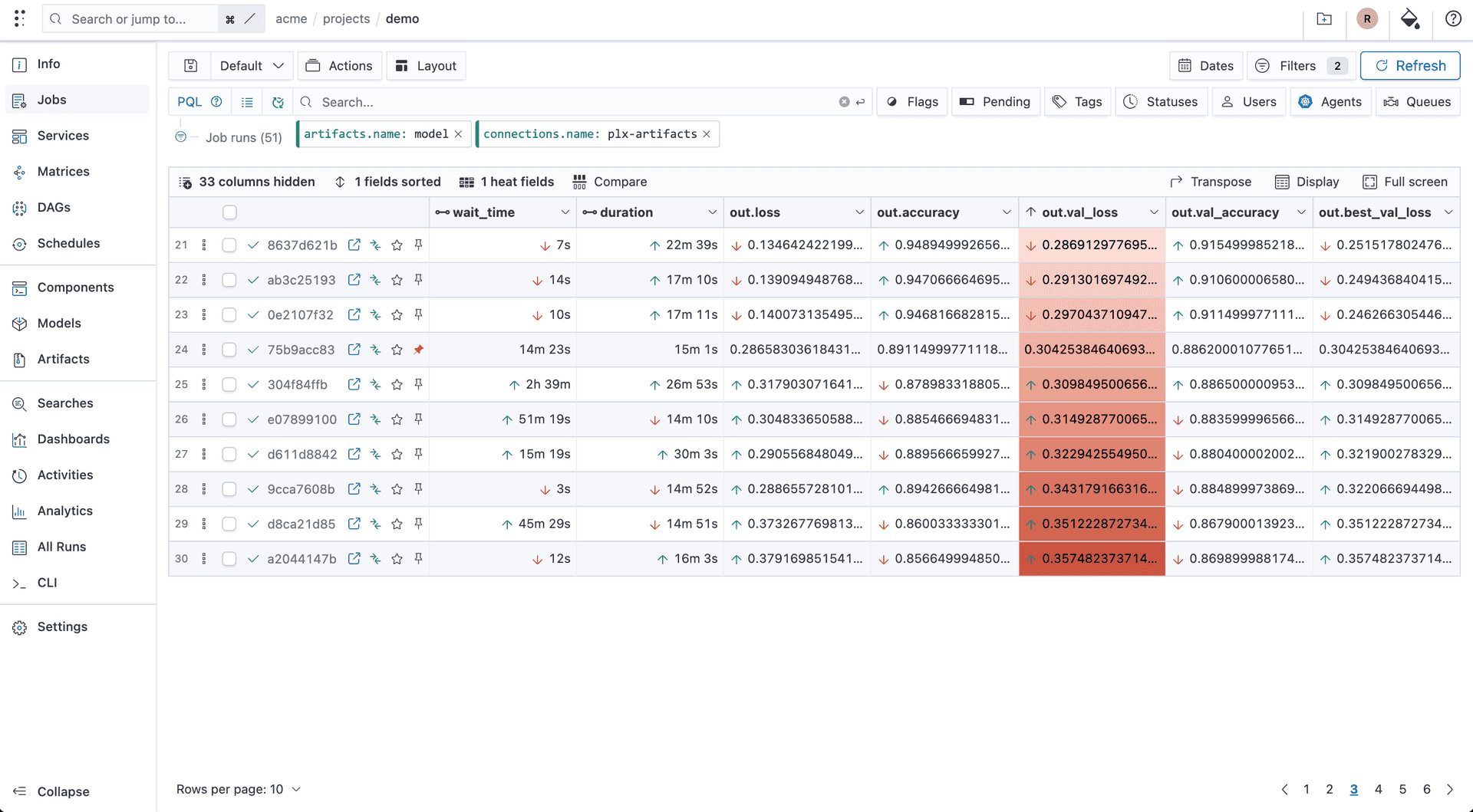
Task: Select the checkbox for run e07899100
Action: coord(229,419)
